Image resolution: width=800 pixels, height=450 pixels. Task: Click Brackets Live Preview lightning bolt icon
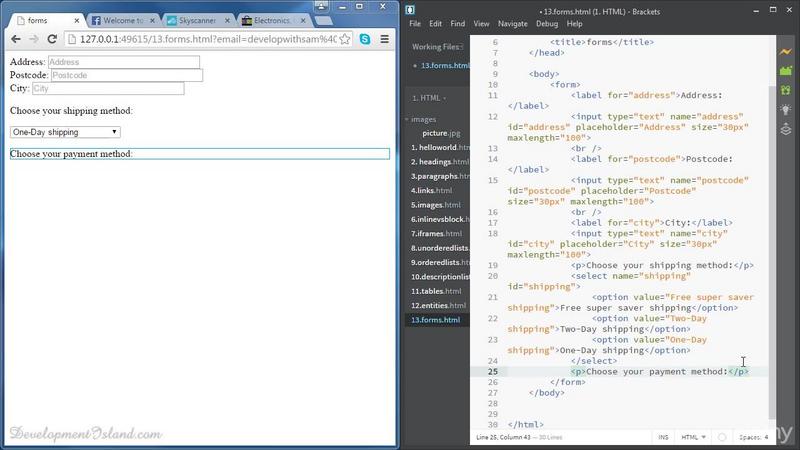785,52
